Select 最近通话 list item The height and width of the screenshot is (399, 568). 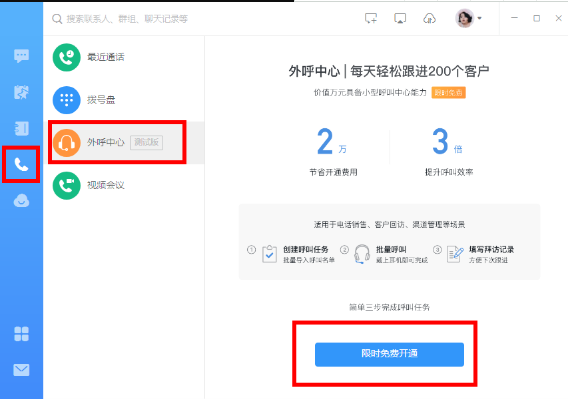point(124,57)
